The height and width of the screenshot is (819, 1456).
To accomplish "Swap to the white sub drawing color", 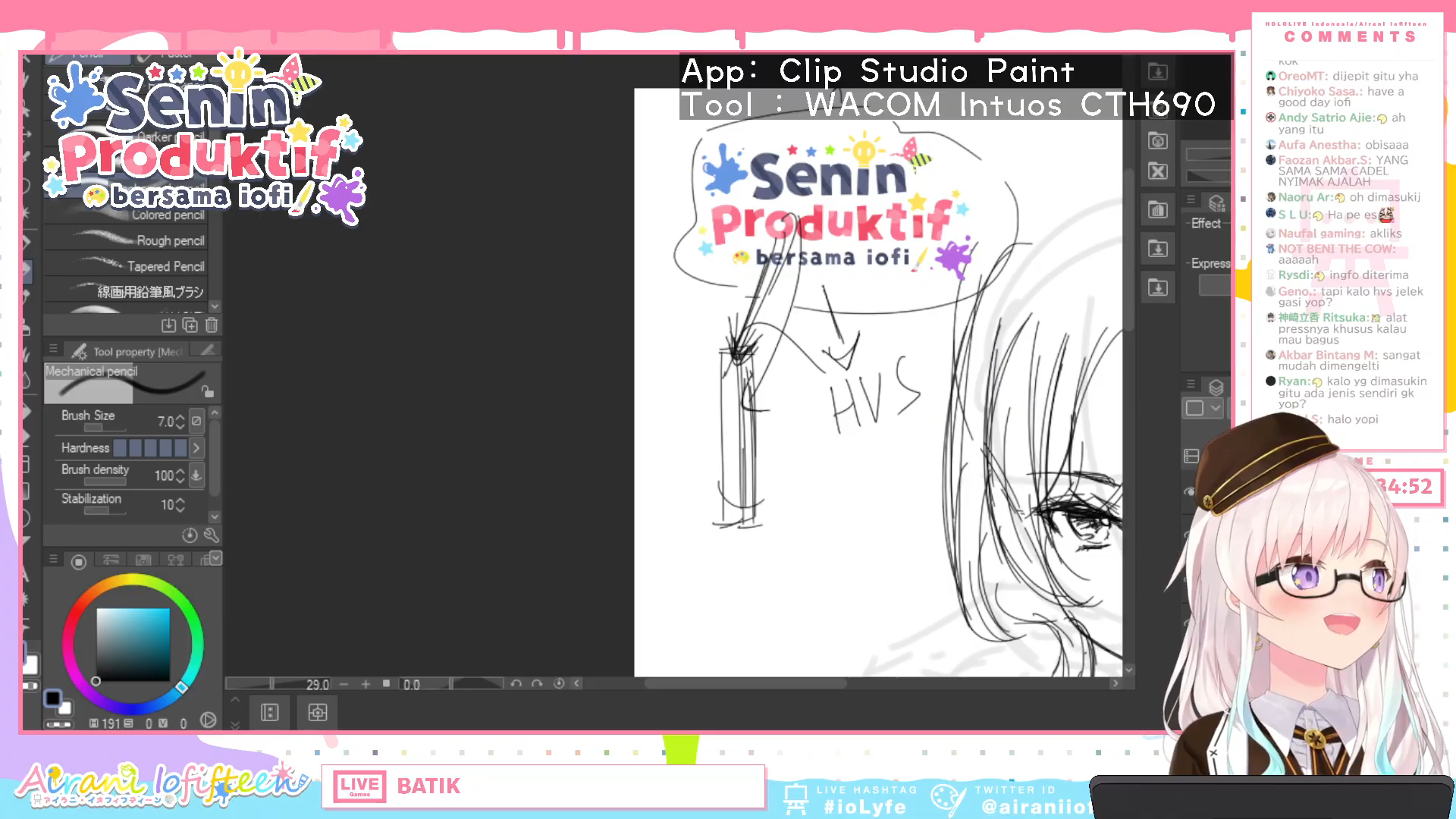I will 66,708.
